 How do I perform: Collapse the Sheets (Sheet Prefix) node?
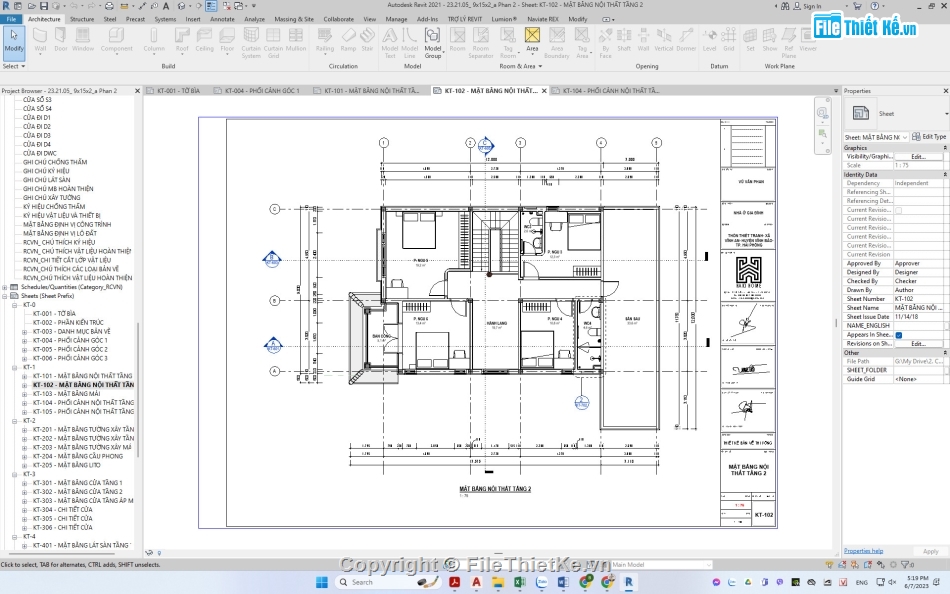[5, 296]
